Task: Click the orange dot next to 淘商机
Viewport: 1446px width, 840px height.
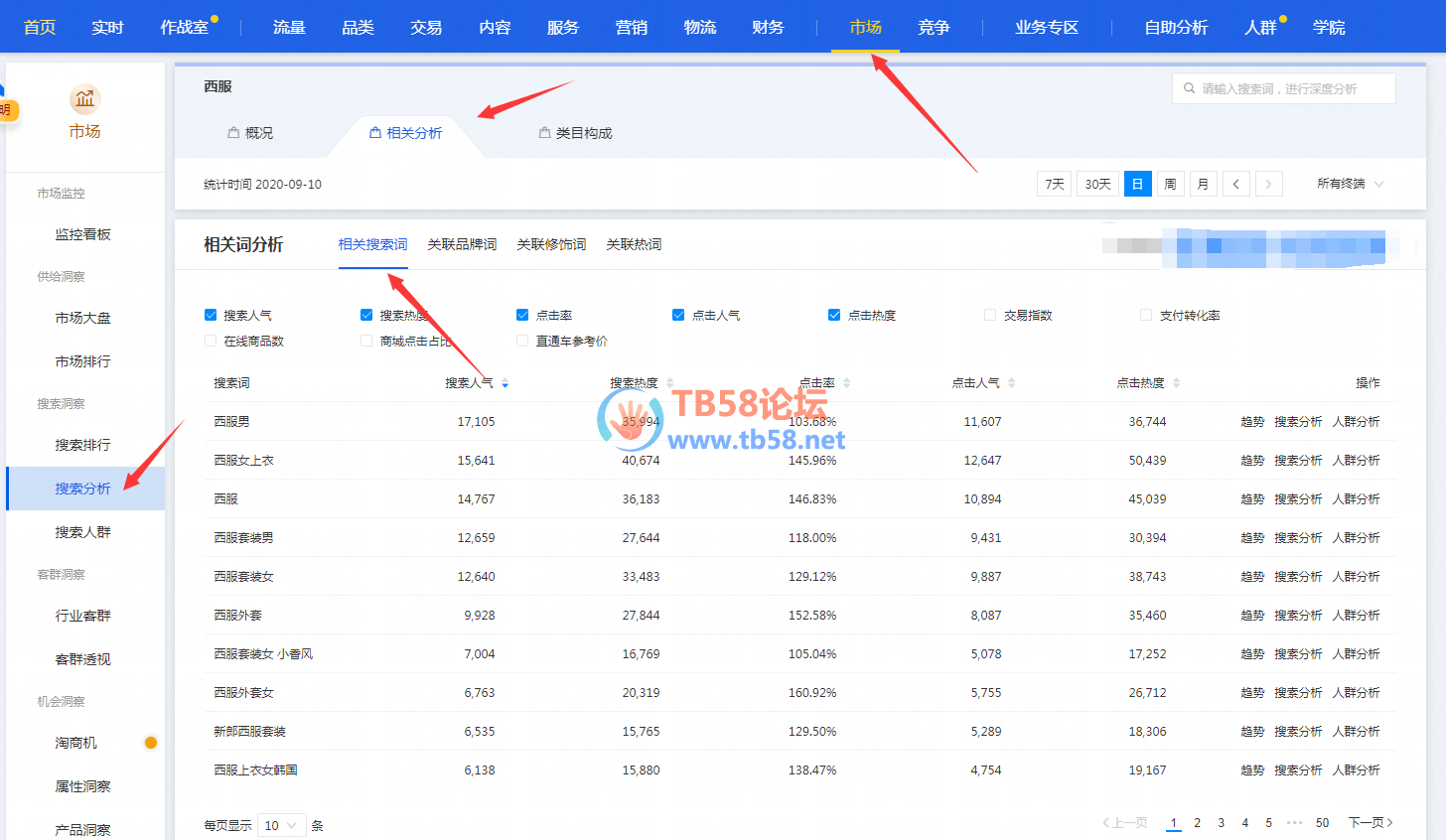Action: coord(151,743)
